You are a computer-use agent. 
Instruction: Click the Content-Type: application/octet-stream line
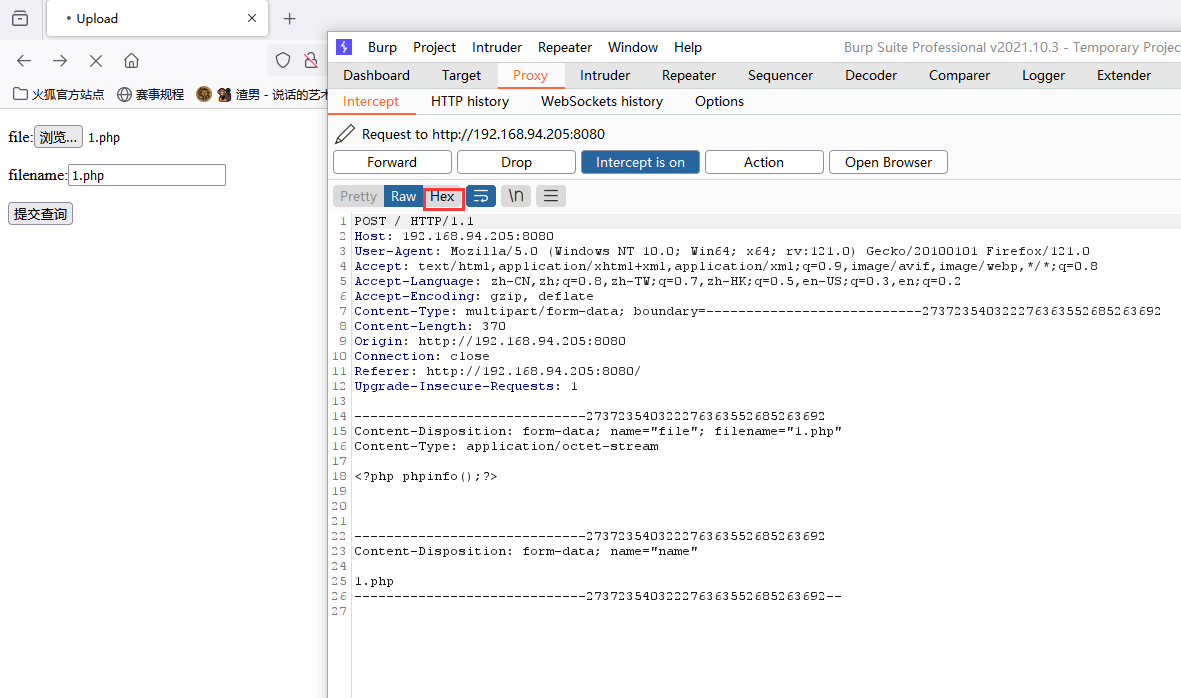pyautogui.click(x=506, y=447)
